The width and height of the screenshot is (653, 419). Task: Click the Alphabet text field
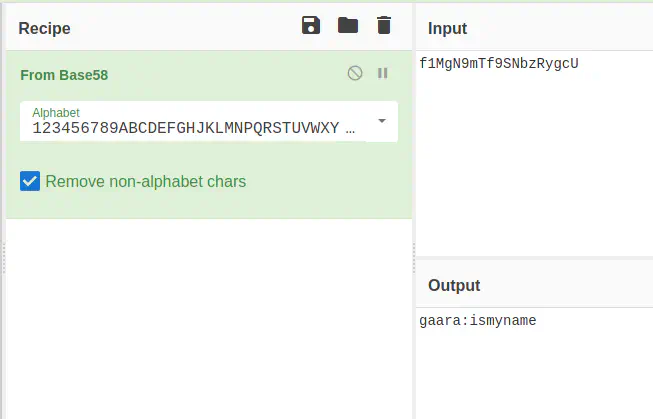tap(190, 128)
